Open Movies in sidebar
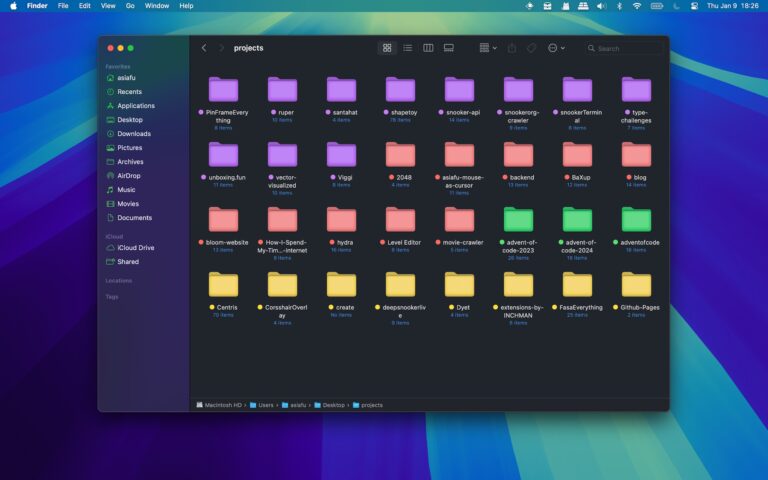The height and width of the screenshot is (480, 768). click(x=128, y=204)
